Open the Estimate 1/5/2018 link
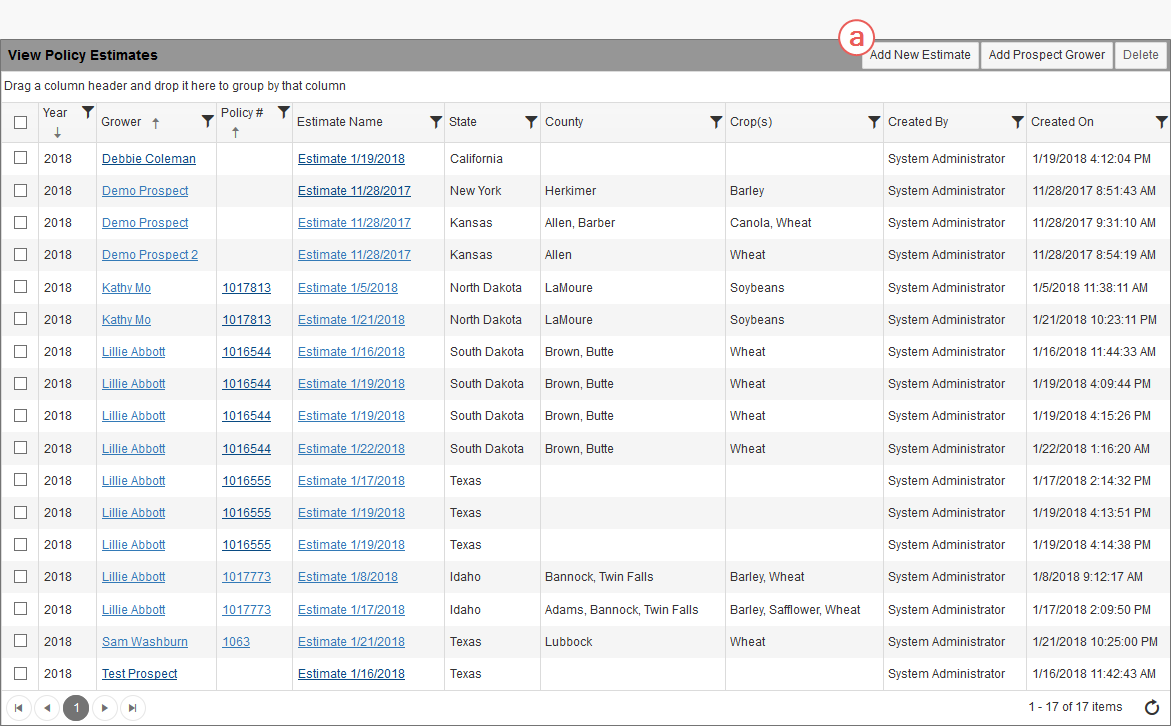The height and width of the screenshot is (726, 1171). tap(348, 288)
